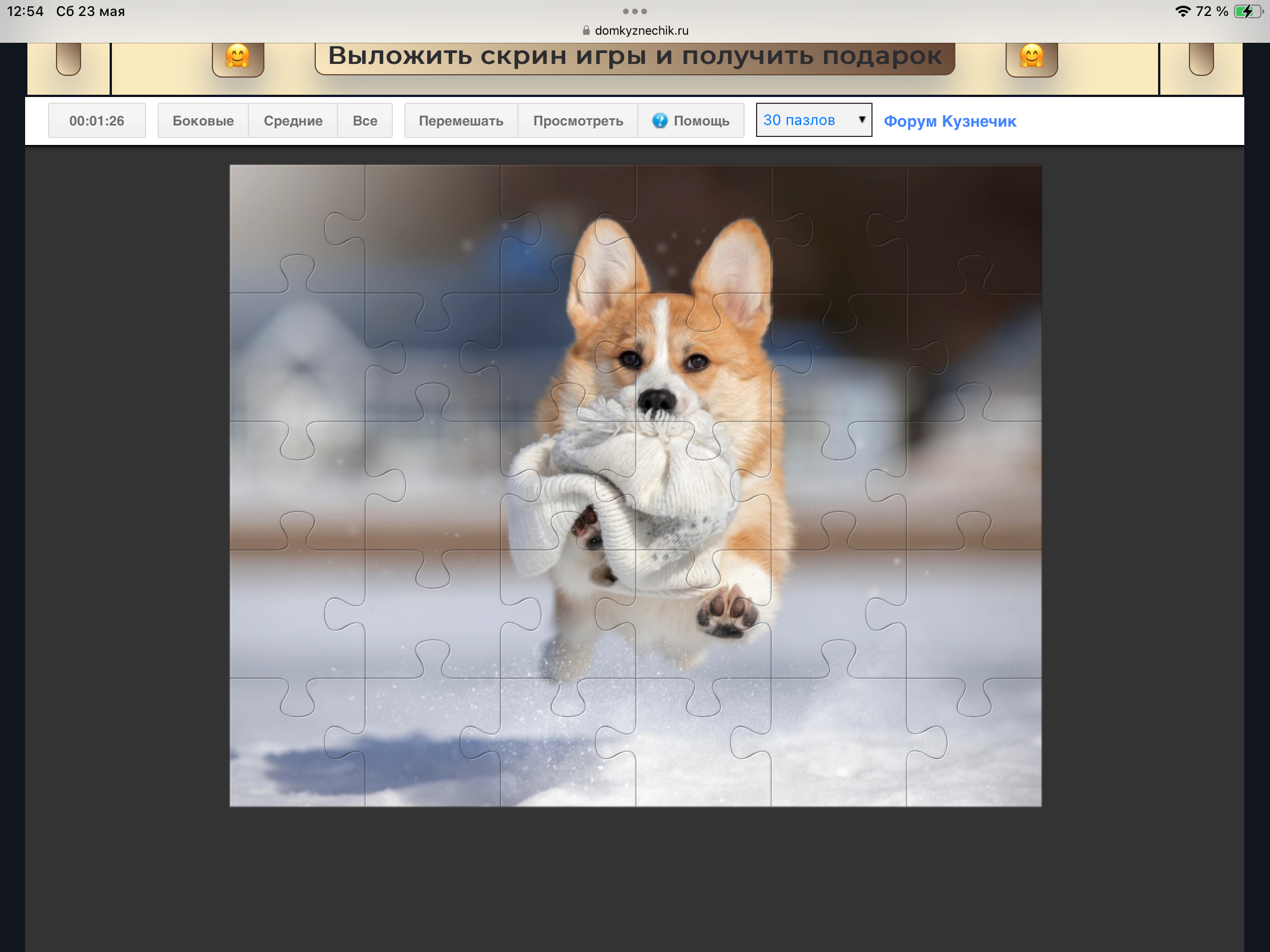Screen dimensions: 1270x952
Task: Click the right hugging face emoji
Action: click(1031, 57)
